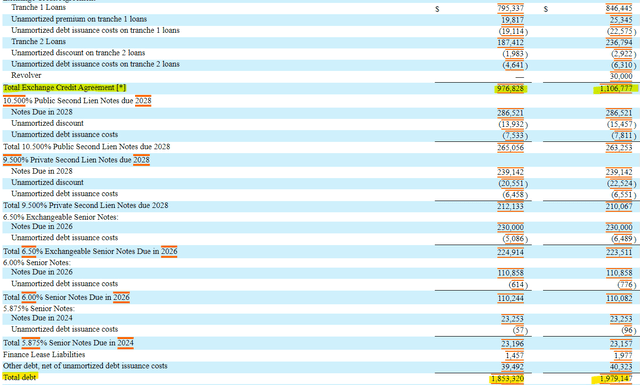Click the 'Tranche 1 Loans' row label

pos(38,7)
